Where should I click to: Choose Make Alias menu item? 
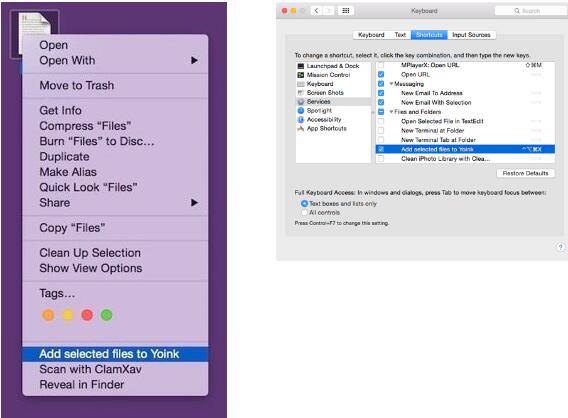(115, 172)
